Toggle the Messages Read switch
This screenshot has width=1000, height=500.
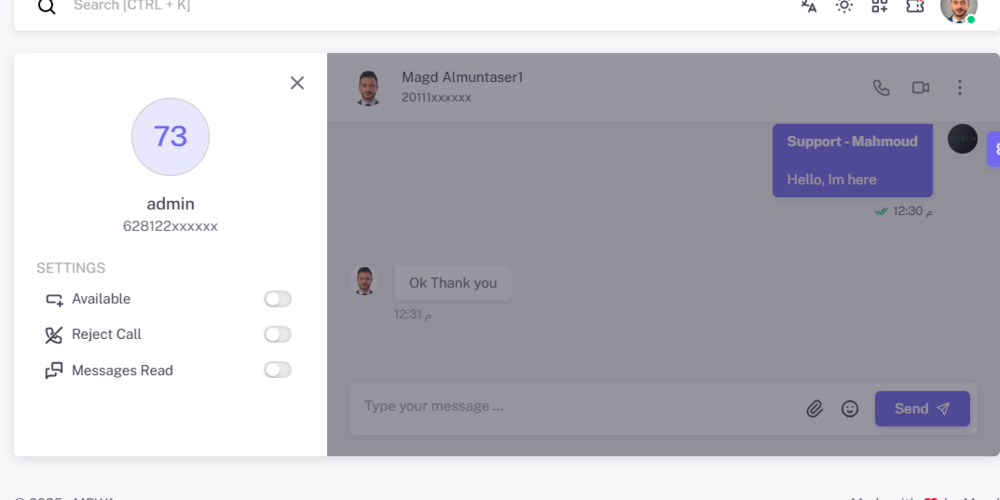[x=277, y=370]
